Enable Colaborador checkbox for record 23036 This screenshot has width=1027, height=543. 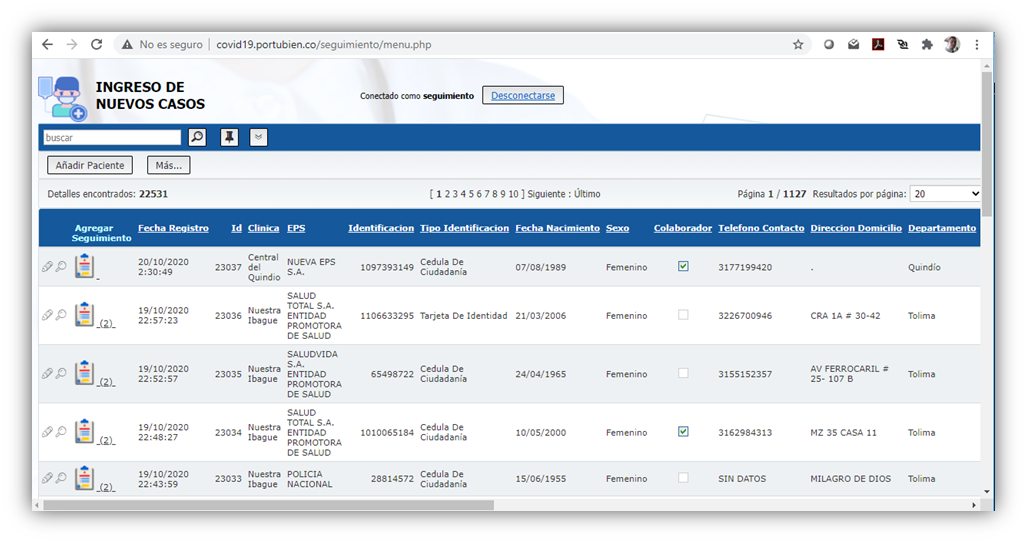point(683,315)
